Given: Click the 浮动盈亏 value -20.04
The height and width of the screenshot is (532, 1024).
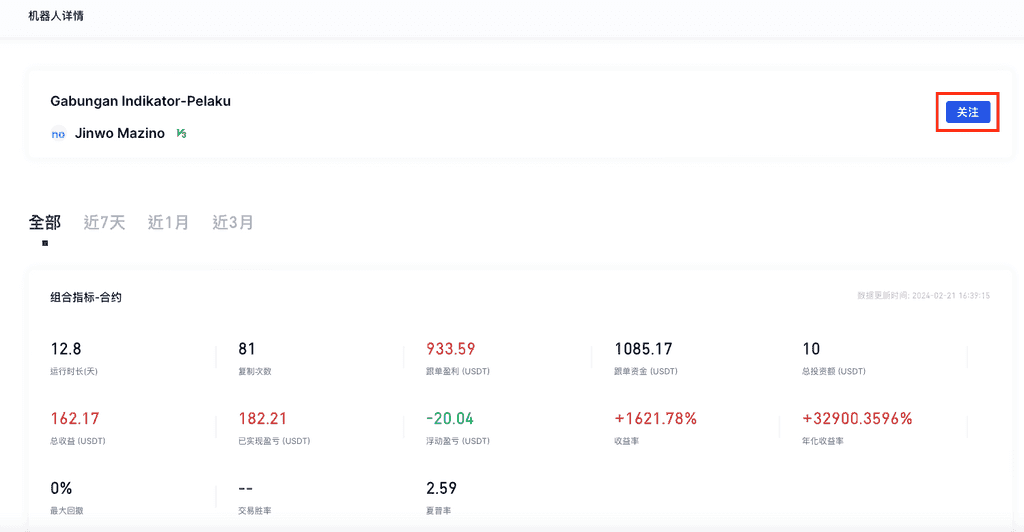Looking at the screenshot, I should click(x=450, y=418).
